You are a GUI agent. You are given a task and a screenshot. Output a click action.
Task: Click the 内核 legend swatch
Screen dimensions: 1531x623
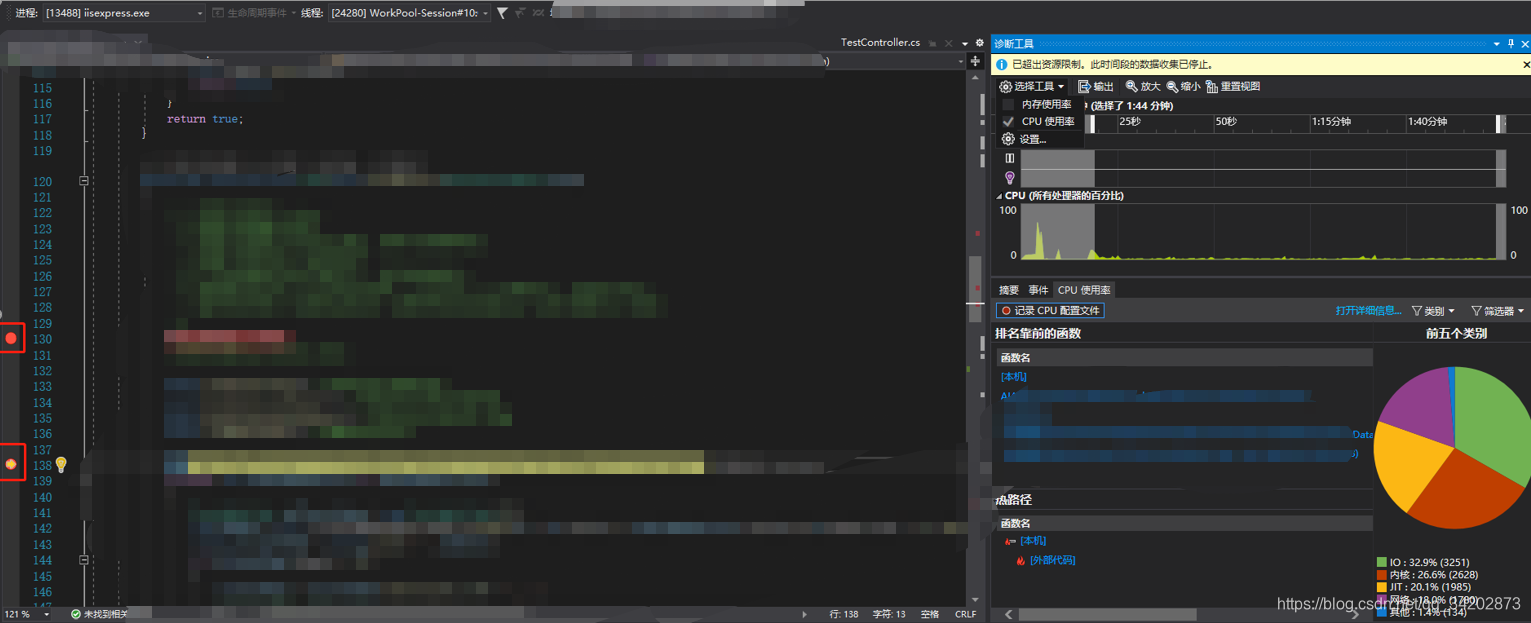click(1382, 575)
